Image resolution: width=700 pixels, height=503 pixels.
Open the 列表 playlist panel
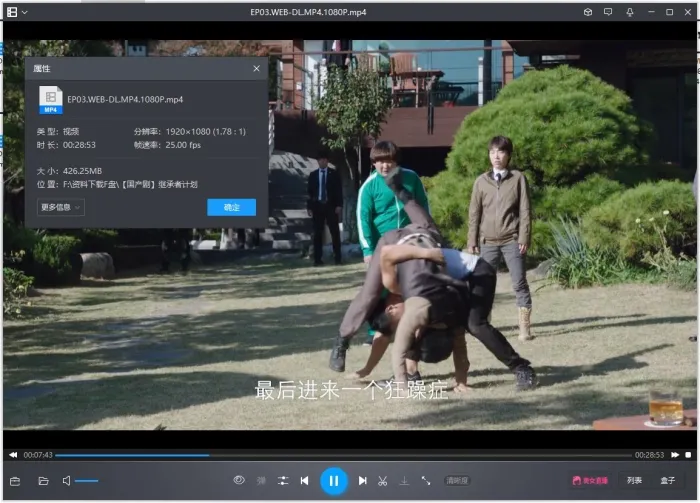click(x=634, y=481)
